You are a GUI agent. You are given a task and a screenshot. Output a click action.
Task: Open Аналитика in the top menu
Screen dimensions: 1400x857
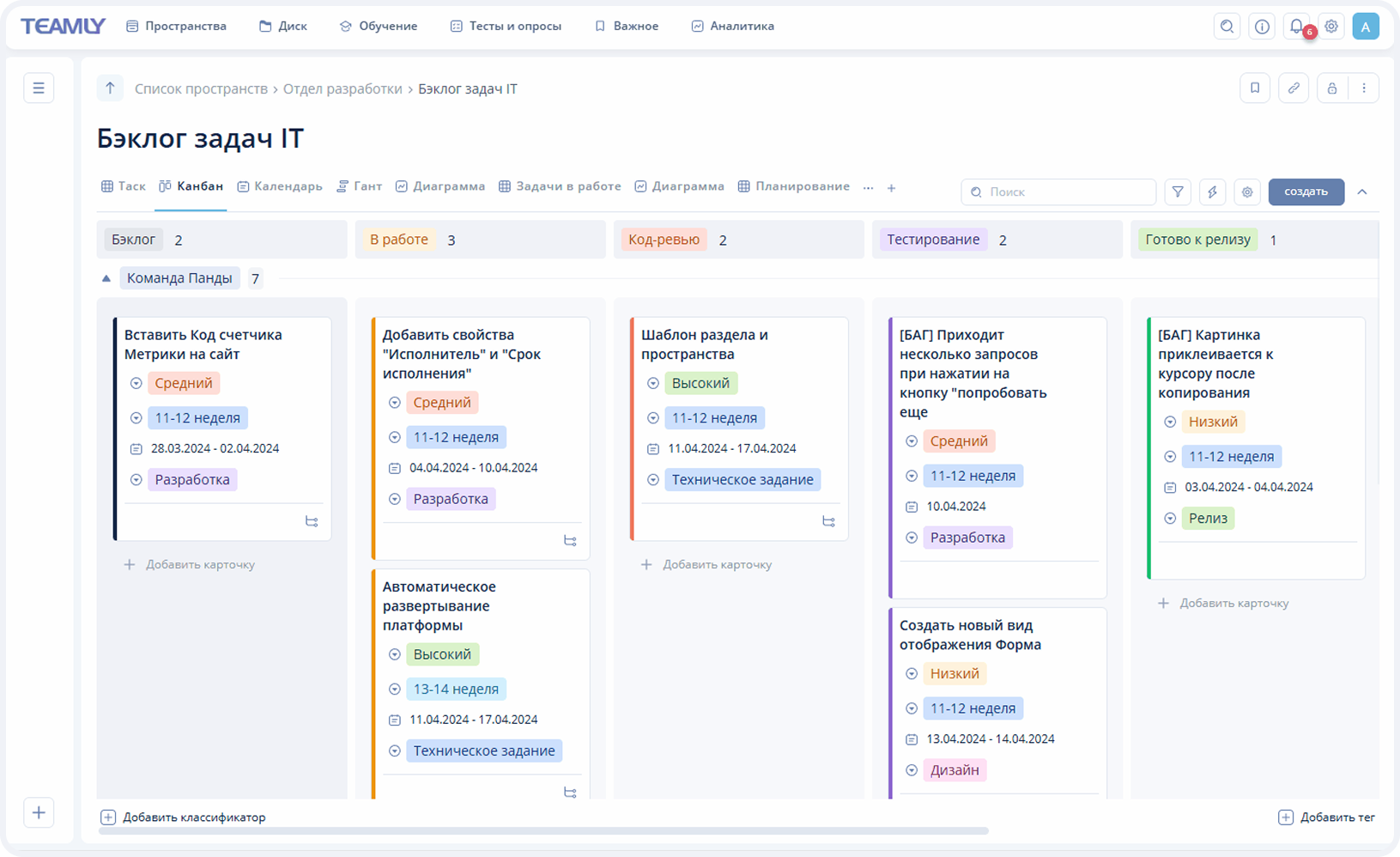pyautogui.click(x=732, y=27)
